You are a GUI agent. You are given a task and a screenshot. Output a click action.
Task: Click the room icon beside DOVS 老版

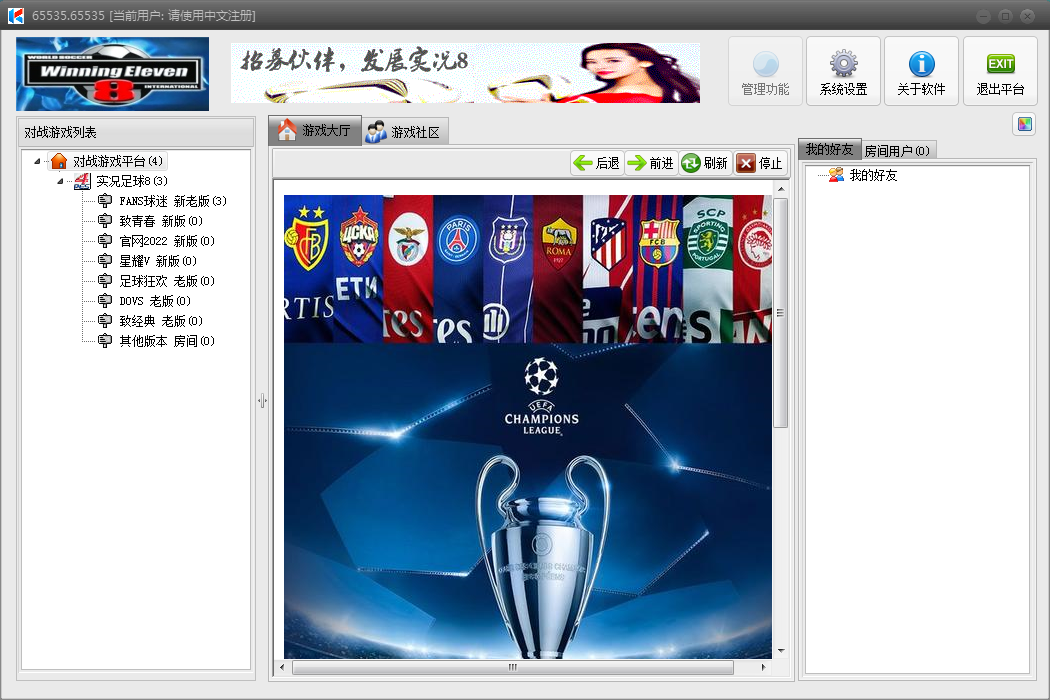[105, 301]
